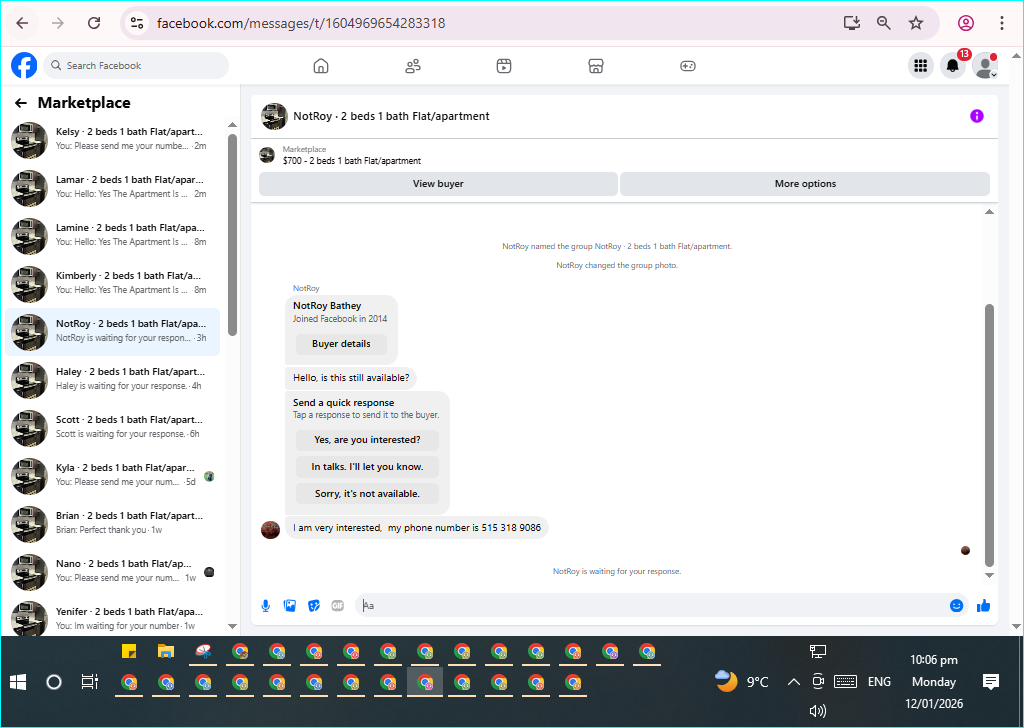The width and height of the screenshot is (1024, 728).
Task: Open the Nano conversation
Action: [x=112, y=571]
